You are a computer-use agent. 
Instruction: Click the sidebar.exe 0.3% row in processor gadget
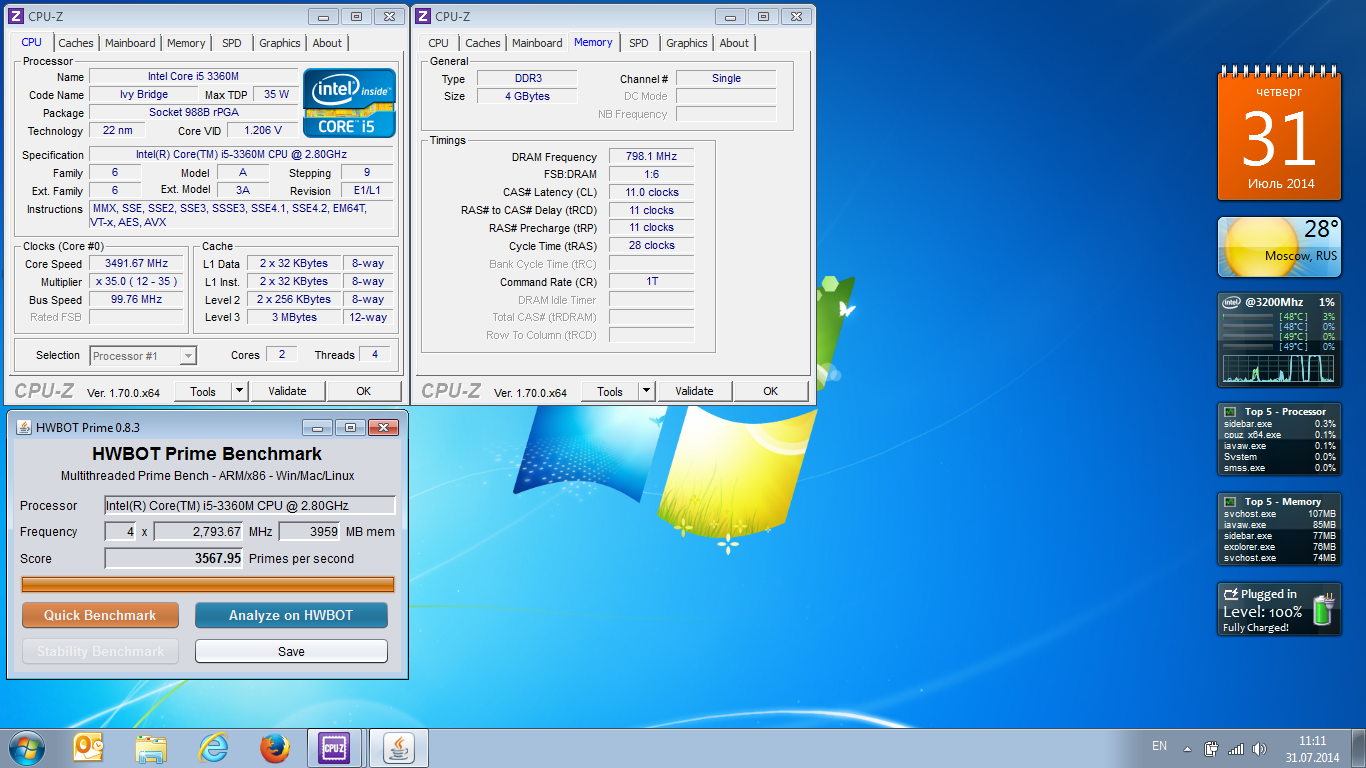click(x=1279, y=424)
